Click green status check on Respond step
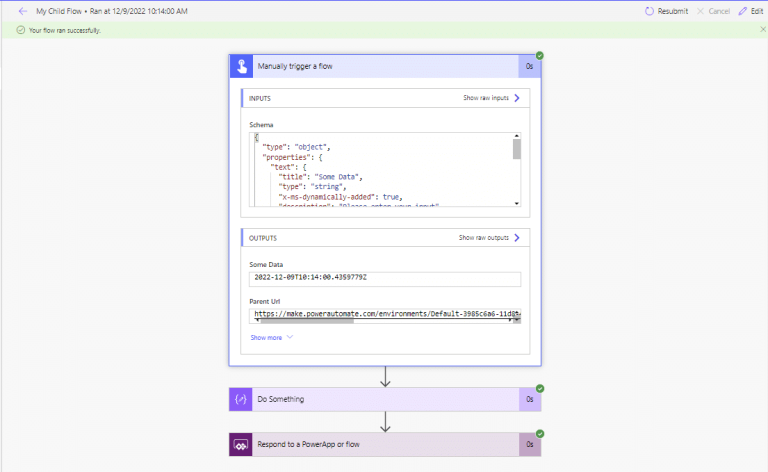The image size is (768, 472). click(x=540, y=434)
